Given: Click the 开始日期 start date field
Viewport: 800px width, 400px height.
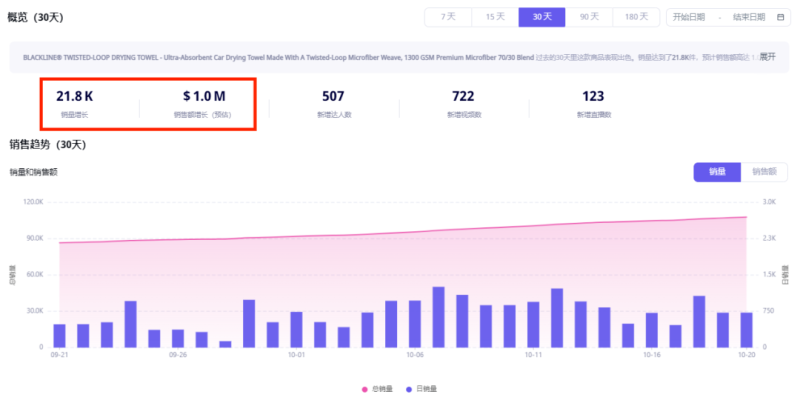Looking at the screenshot, I should [x=689, y=17].
